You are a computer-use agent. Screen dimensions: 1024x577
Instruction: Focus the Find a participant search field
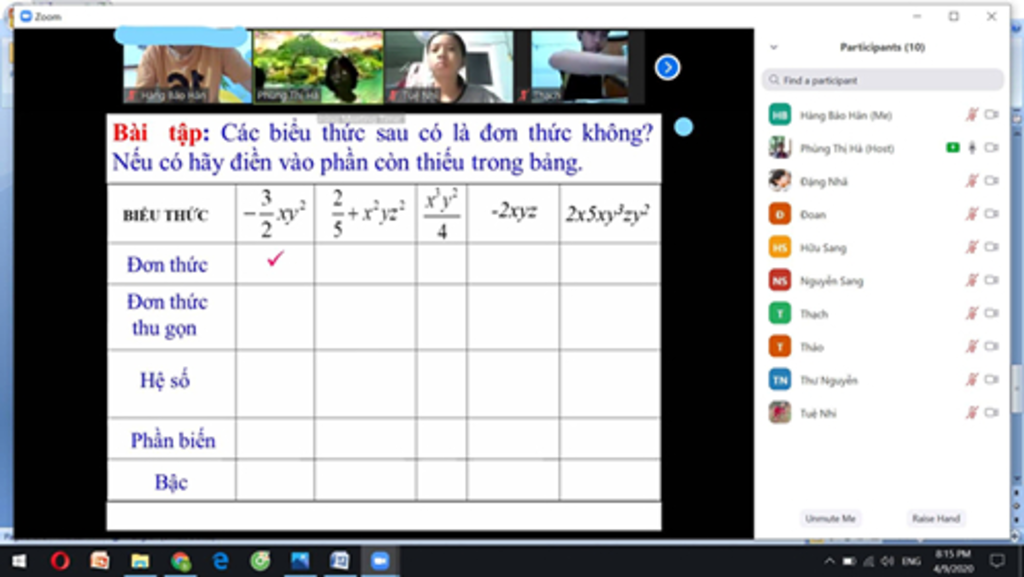click(882, 80)
